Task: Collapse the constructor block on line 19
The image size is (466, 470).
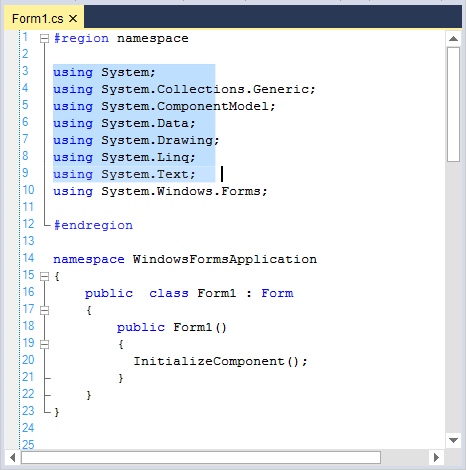Action: (x=44, y=344)
